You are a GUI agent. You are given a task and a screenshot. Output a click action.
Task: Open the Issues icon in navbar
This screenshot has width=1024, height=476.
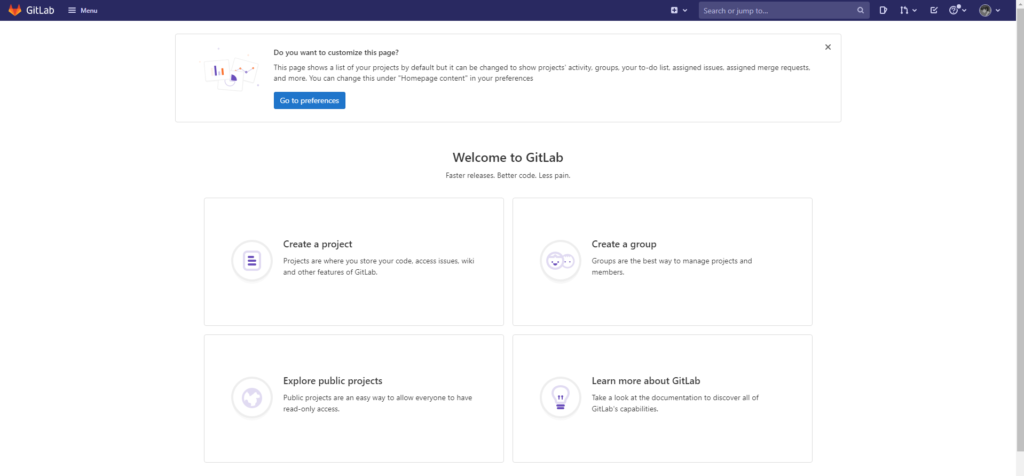tap(884, 10)
